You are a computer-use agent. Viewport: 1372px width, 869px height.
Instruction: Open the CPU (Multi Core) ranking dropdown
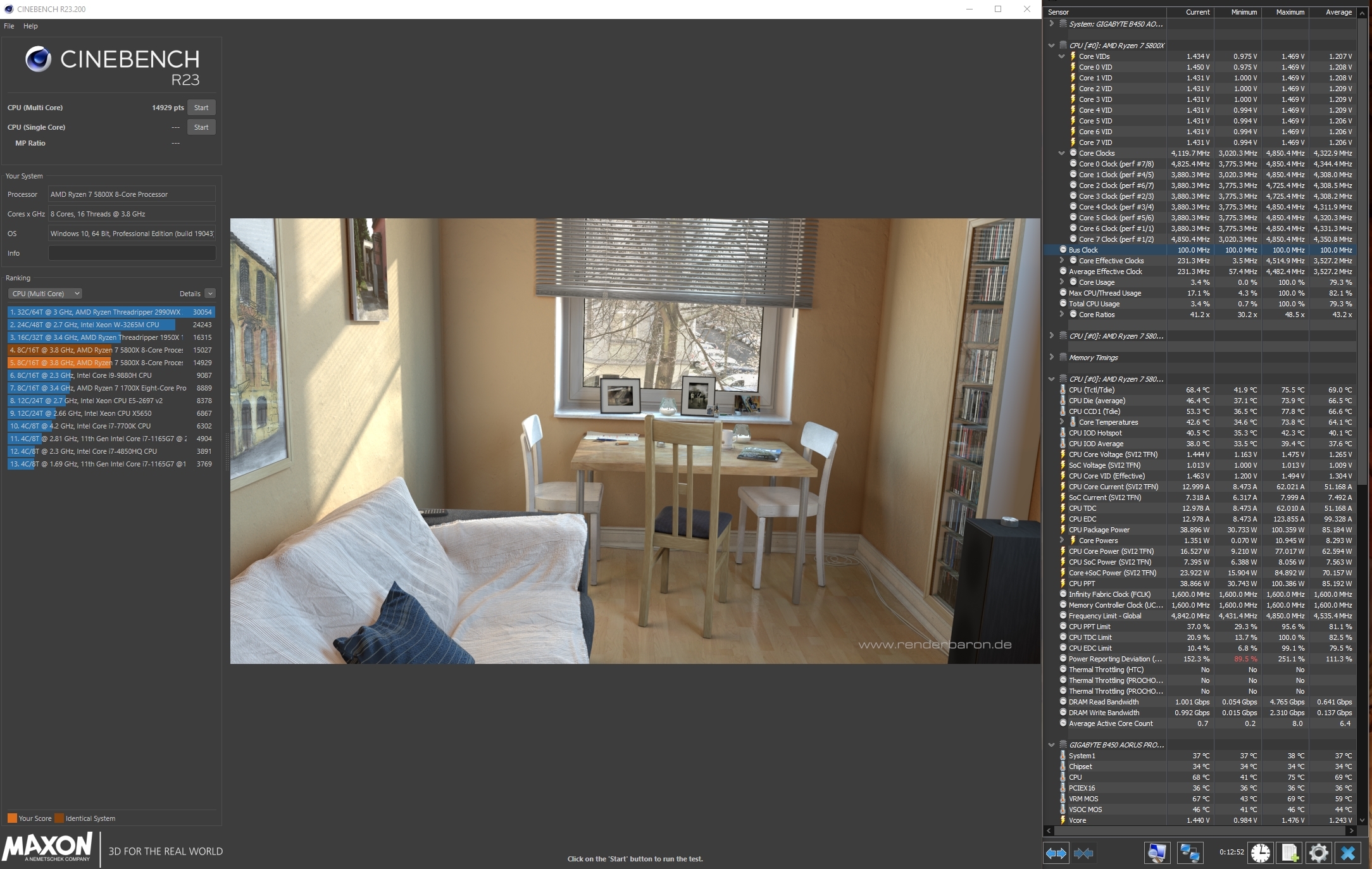coord(46,294)
